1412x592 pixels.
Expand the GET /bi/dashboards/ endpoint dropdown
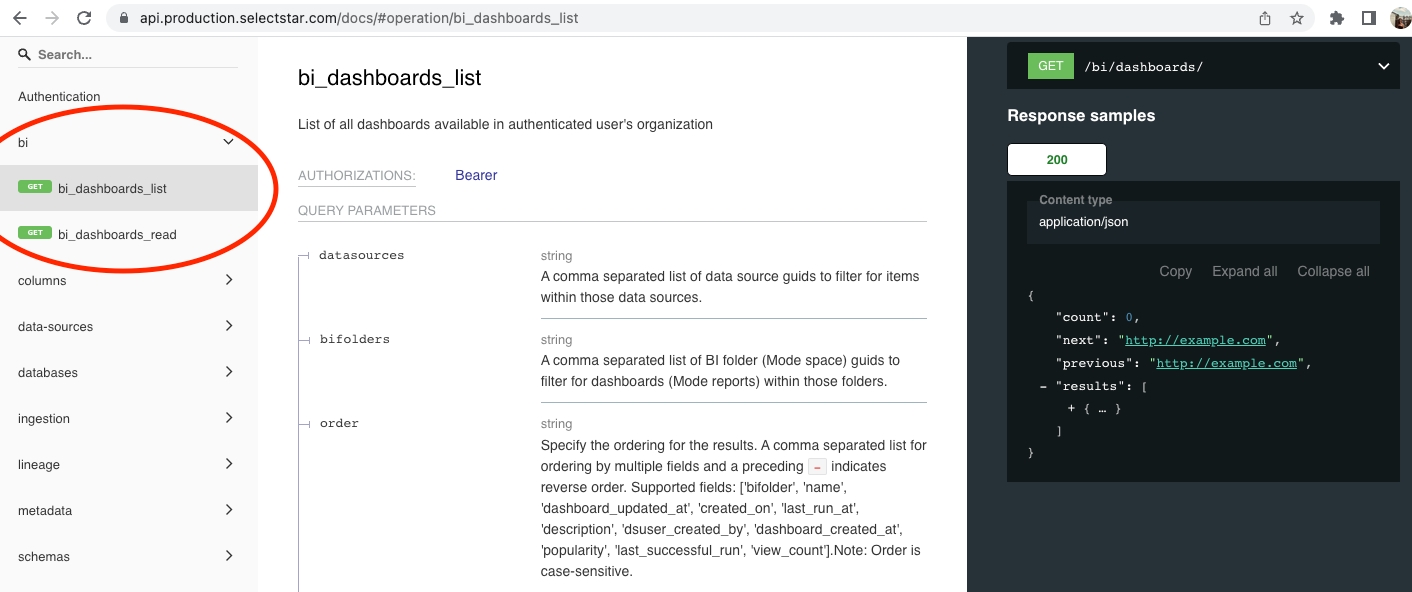1383,67
